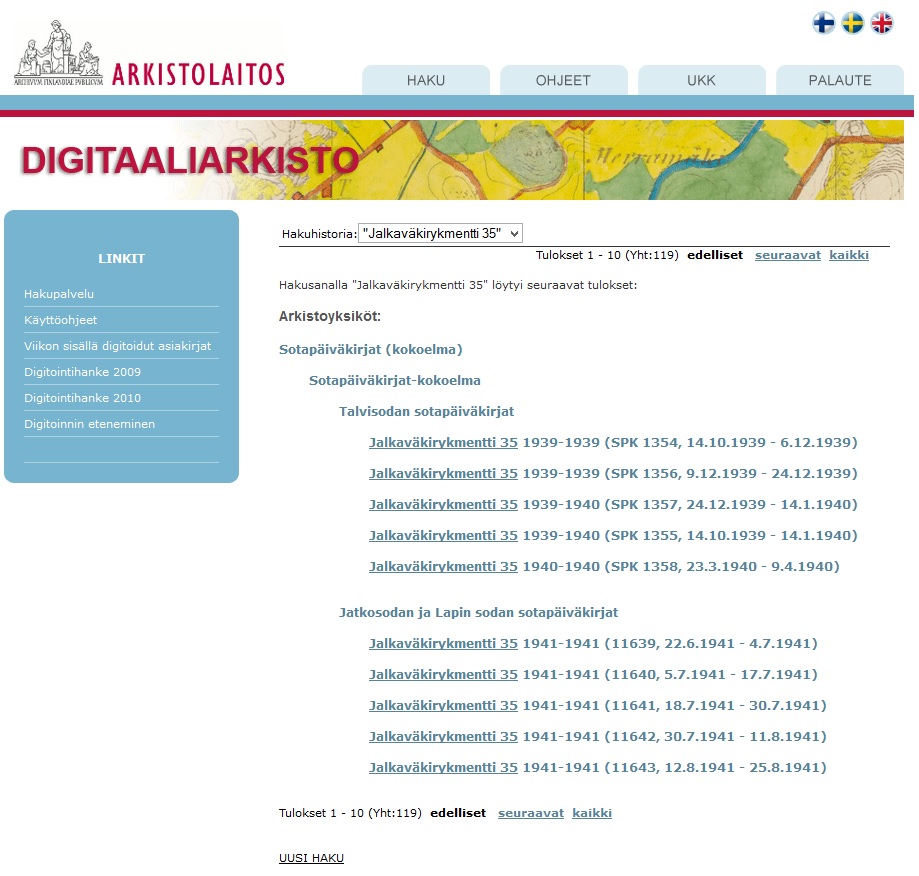Open the PALAUTE feedback tab

click(838, 81)
